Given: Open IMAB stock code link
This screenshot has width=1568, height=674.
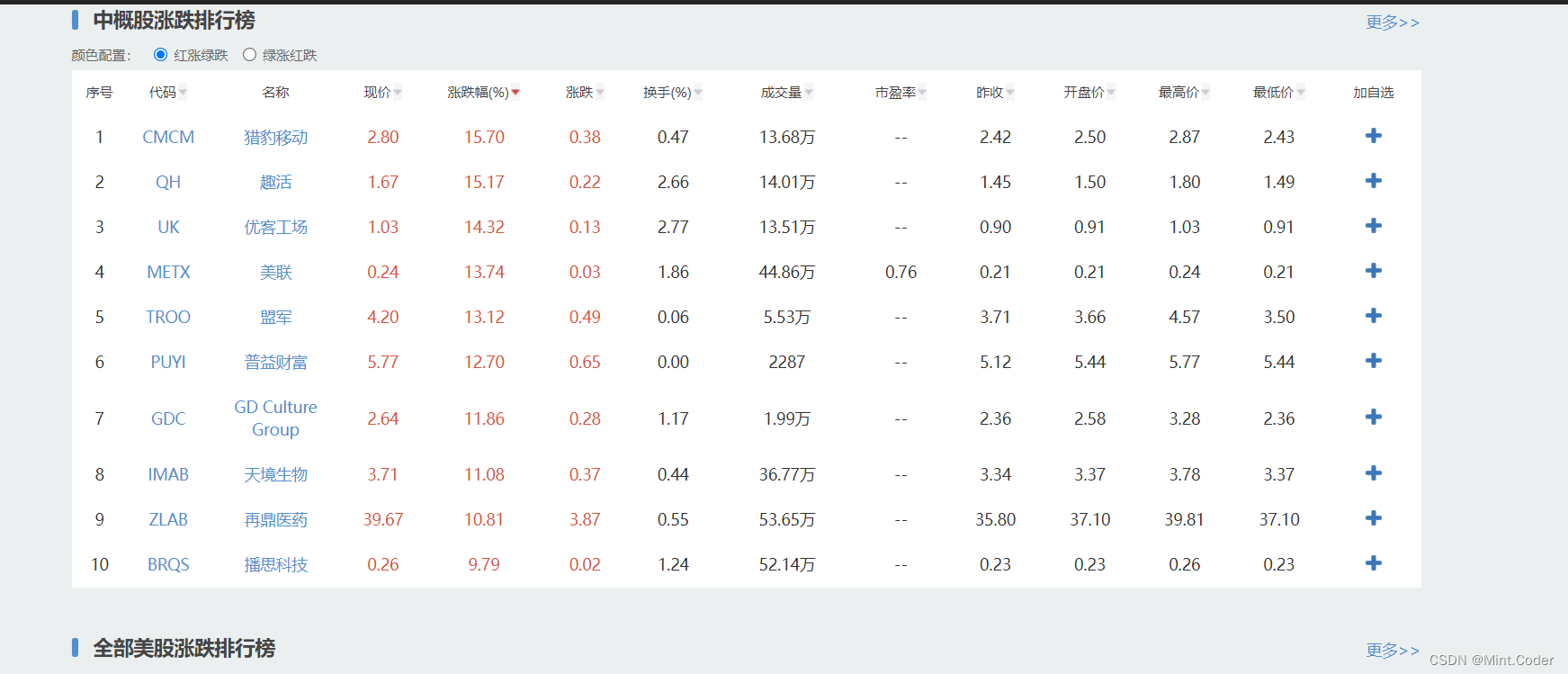Looking at the screenshot, I should (x=168, y=474).
